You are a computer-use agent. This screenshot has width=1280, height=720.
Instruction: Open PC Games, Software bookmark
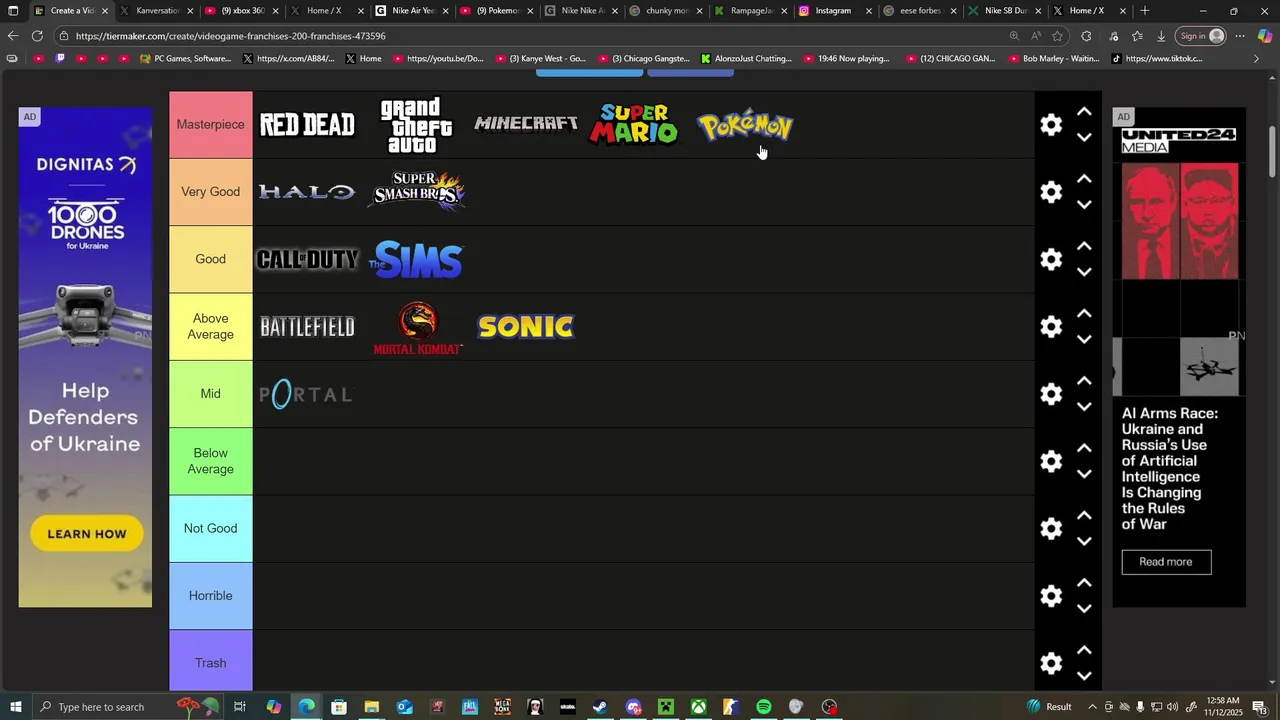pyautogui.click(x=185, y=59)
